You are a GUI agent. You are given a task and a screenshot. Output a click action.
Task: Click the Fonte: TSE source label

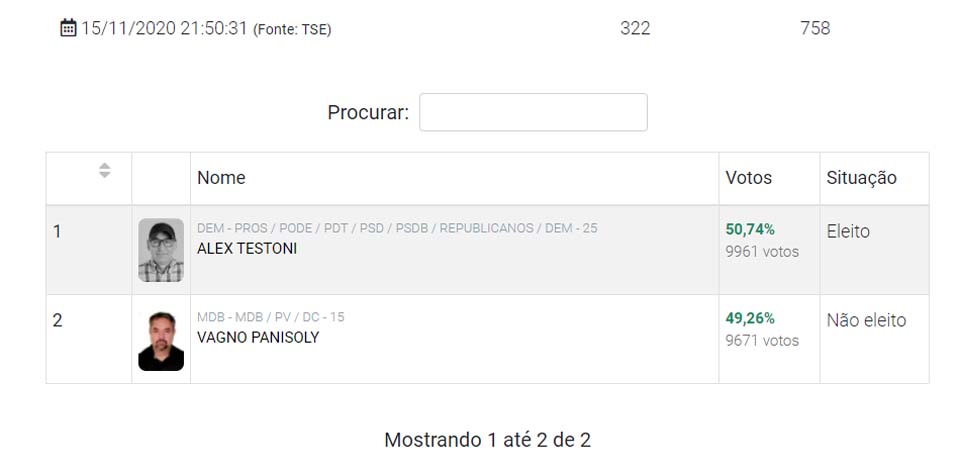(x=292, y=30)
